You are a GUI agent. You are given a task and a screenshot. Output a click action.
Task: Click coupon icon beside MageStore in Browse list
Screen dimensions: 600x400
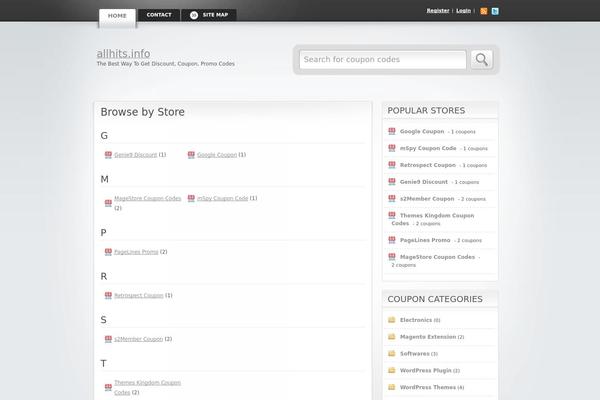(108, 203)
